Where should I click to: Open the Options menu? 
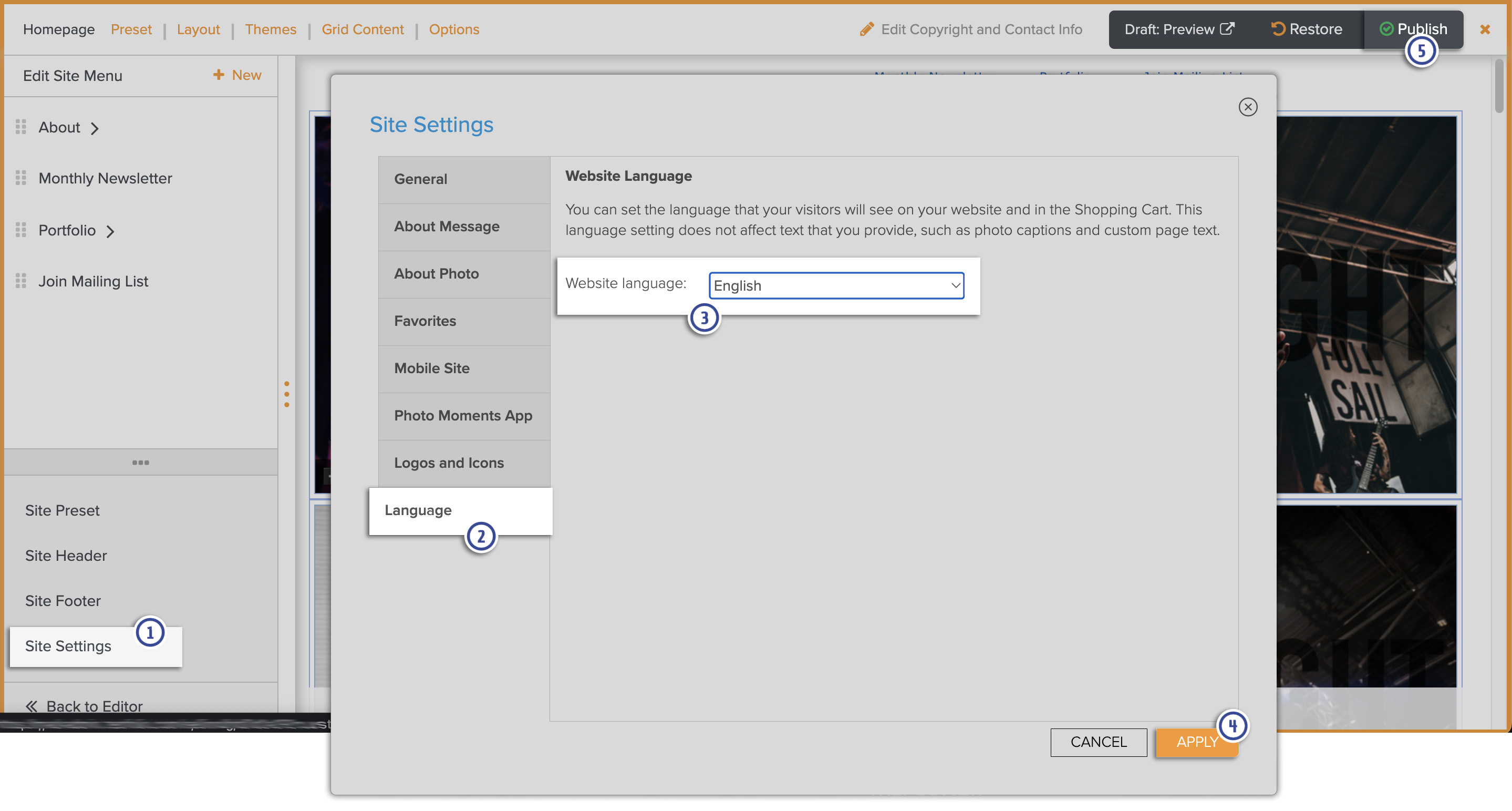point(454,29)
